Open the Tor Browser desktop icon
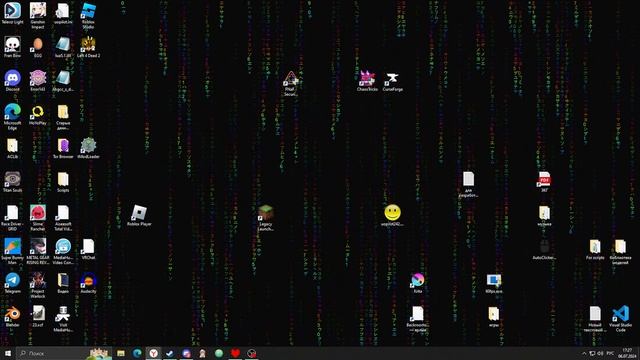The image size is (640, 360). [x=63, y=148]
